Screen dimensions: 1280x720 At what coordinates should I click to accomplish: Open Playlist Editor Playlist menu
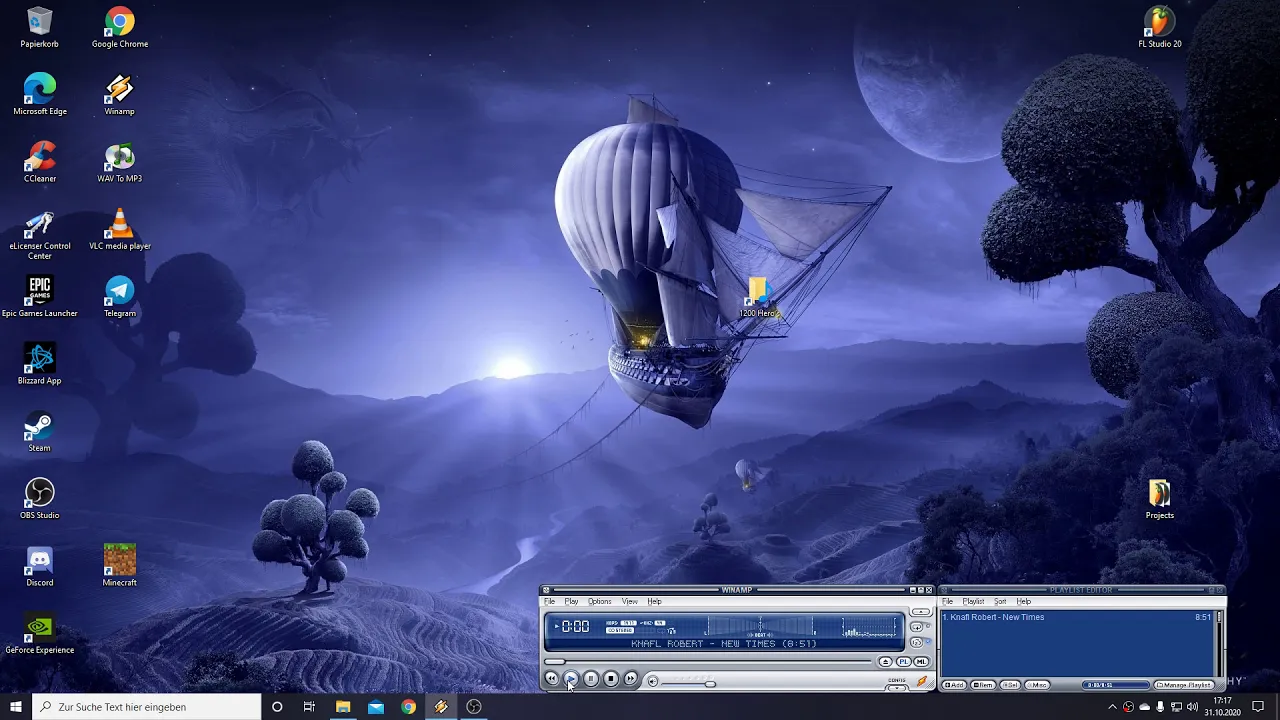(973, 601)
